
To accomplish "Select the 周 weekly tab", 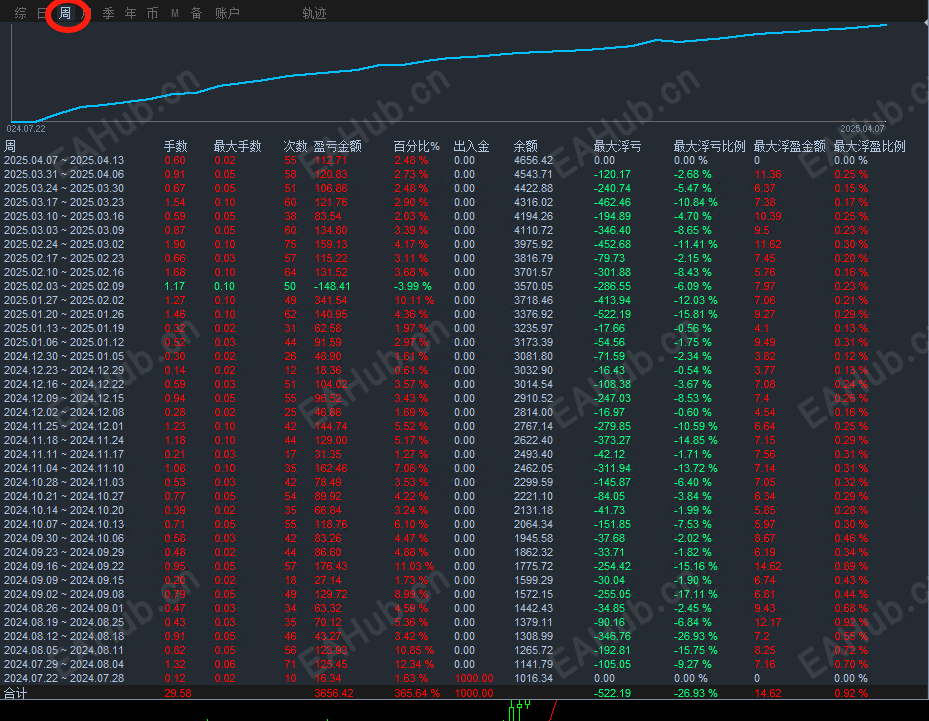I will coord(65,13).
